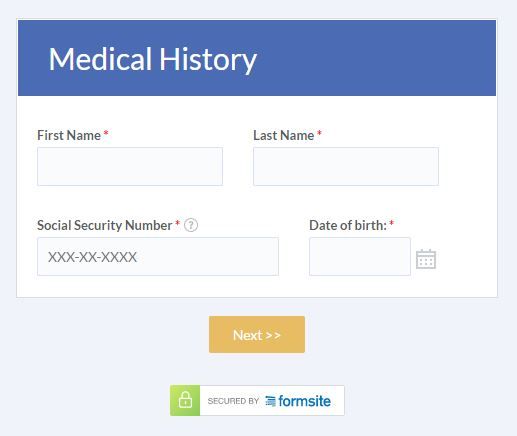Click the Last Name label
517x436 pixels.
[x=284, y=135]
